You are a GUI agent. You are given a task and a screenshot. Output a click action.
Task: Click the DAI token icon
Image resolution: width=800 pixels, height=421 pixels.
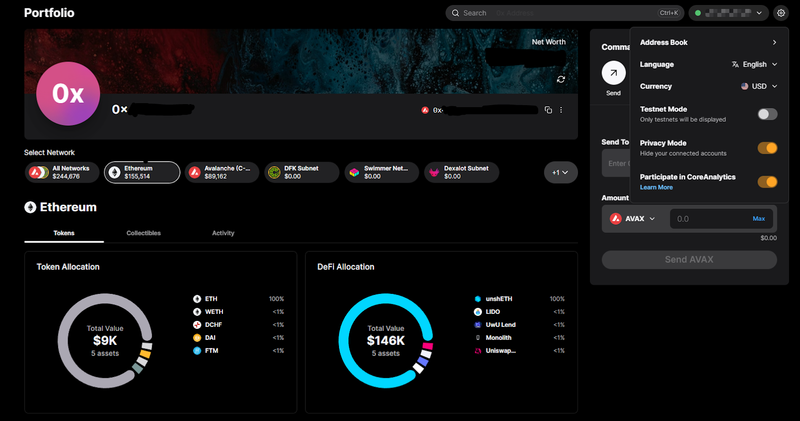(x=197, y=338)
